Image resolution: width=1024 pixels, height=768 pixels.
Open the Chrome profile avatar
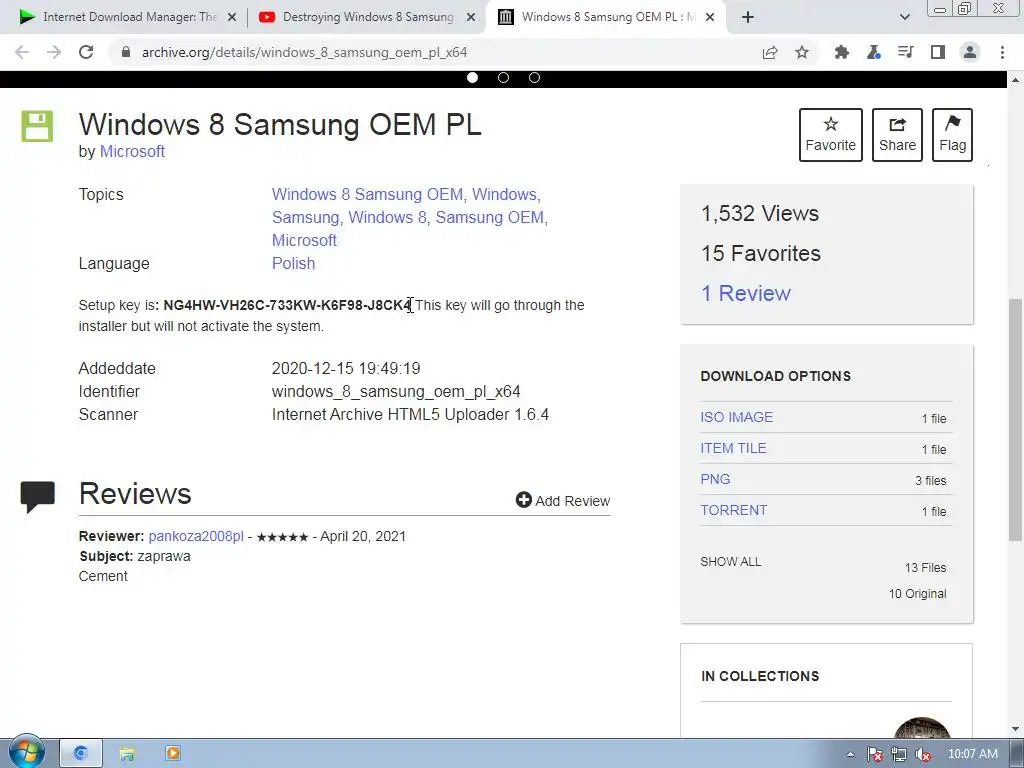coord(970,52)
